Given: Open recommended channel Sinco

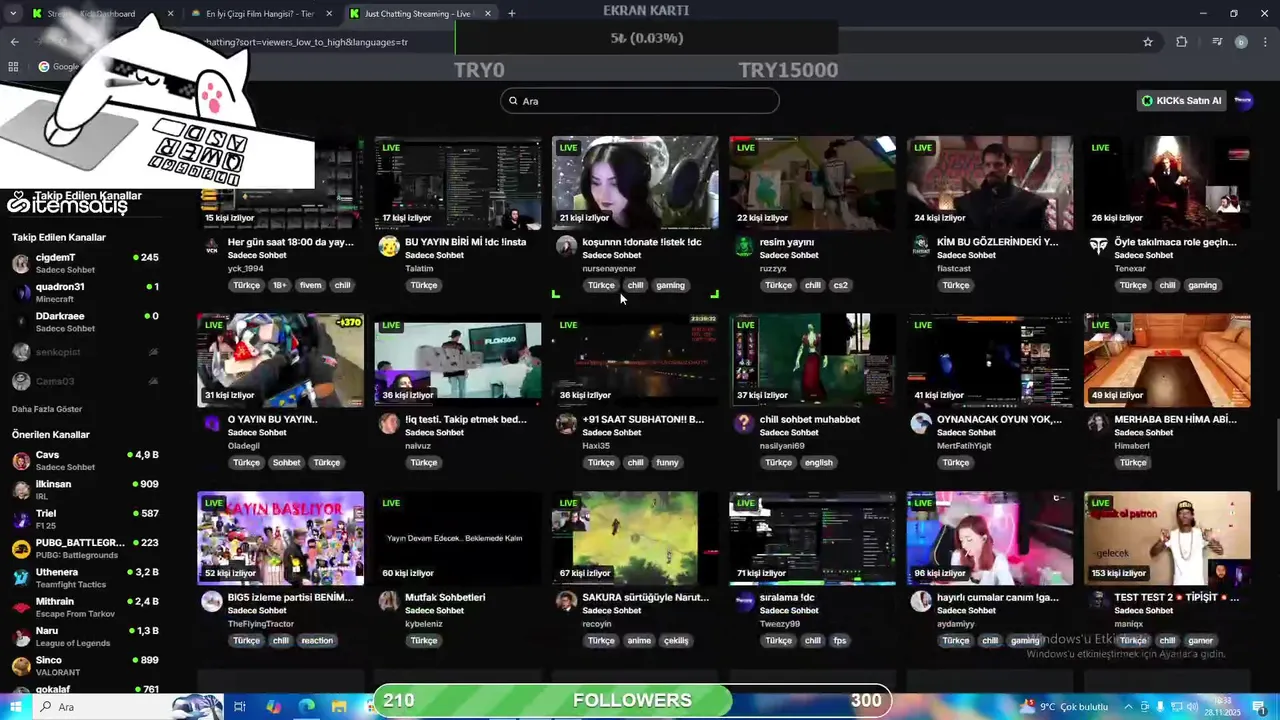Looking at the screenshot, I should pos(85,666).
